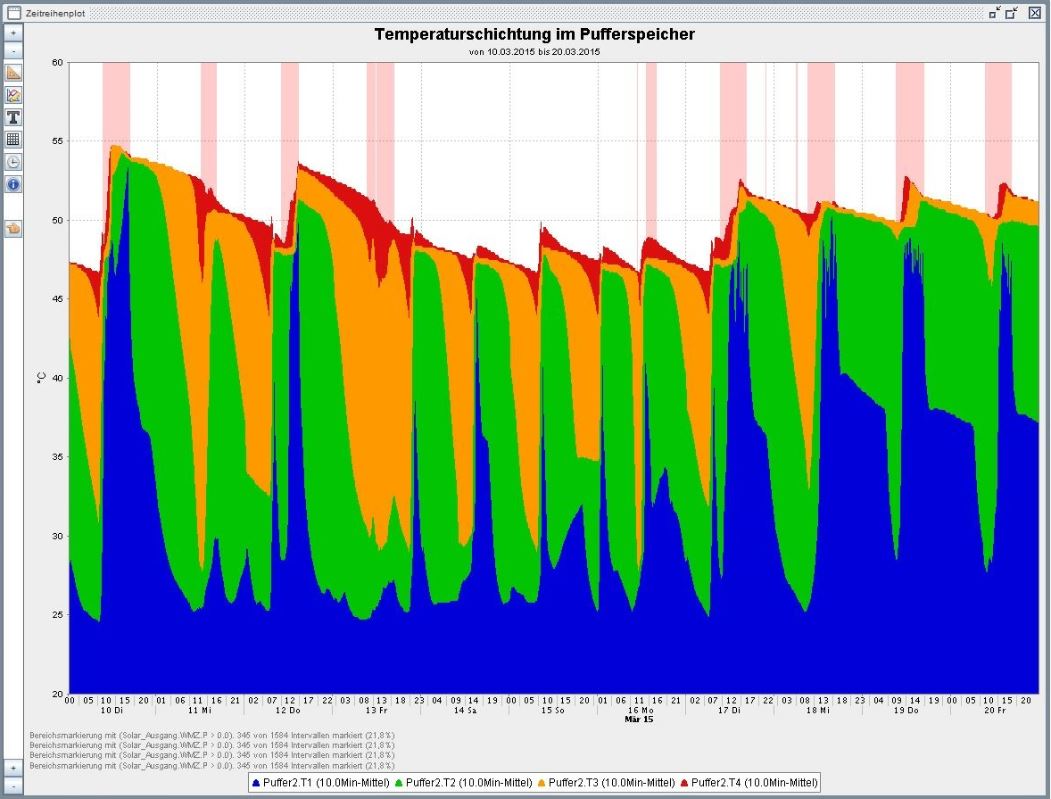The image size is (1051, 799).
Task: Click the 25 y-axis label
Action: (x=57, y=615)
